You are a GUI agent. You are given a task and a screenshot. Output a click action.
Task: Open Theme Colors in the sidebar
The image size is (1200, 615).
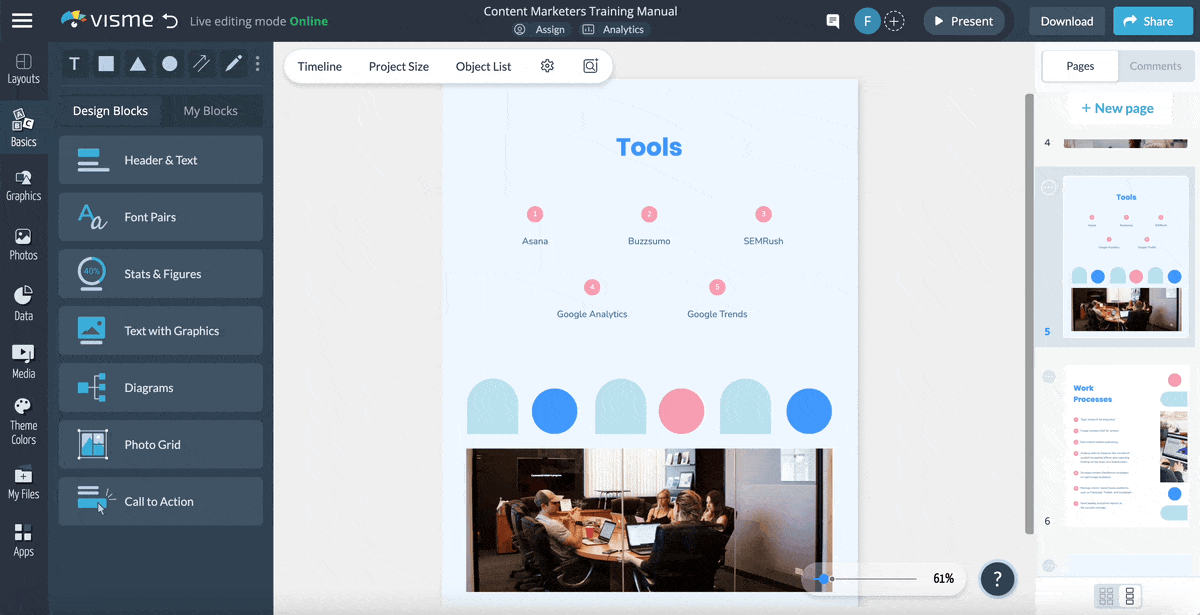tap(23, 421)
